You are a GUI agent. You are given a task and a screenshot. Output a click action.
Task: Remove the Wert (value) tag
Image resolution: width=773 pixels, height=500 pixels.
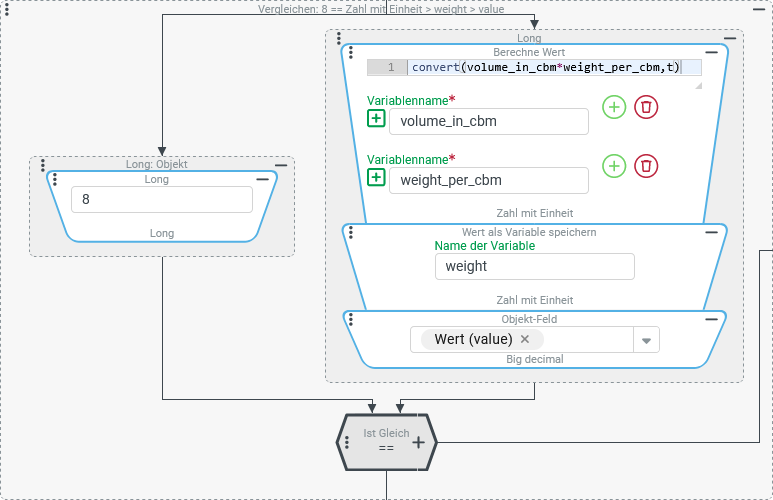click(525, 340)
